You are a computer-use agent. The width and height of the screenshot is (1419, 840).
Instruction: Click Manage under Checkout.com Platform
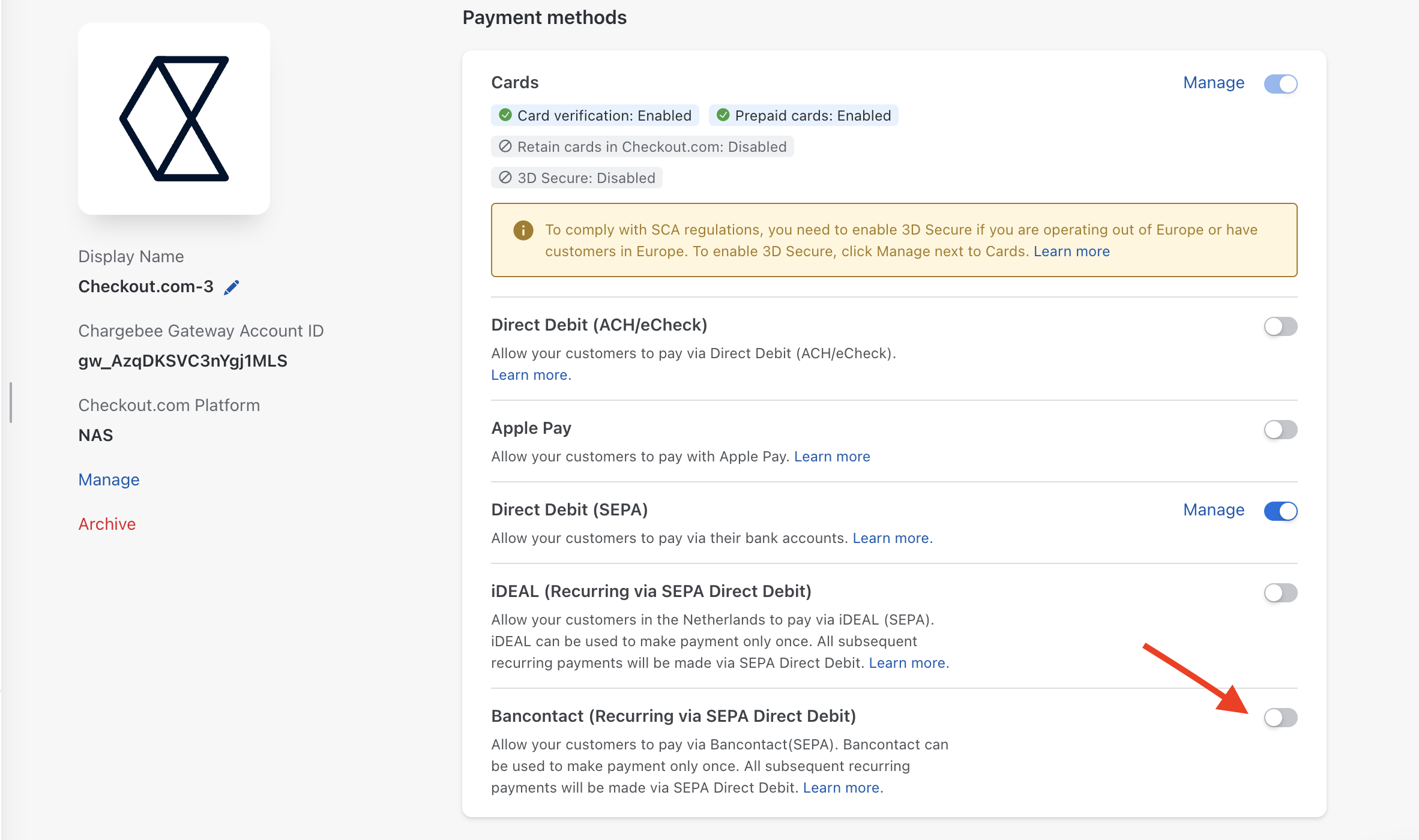coord(109,480)
